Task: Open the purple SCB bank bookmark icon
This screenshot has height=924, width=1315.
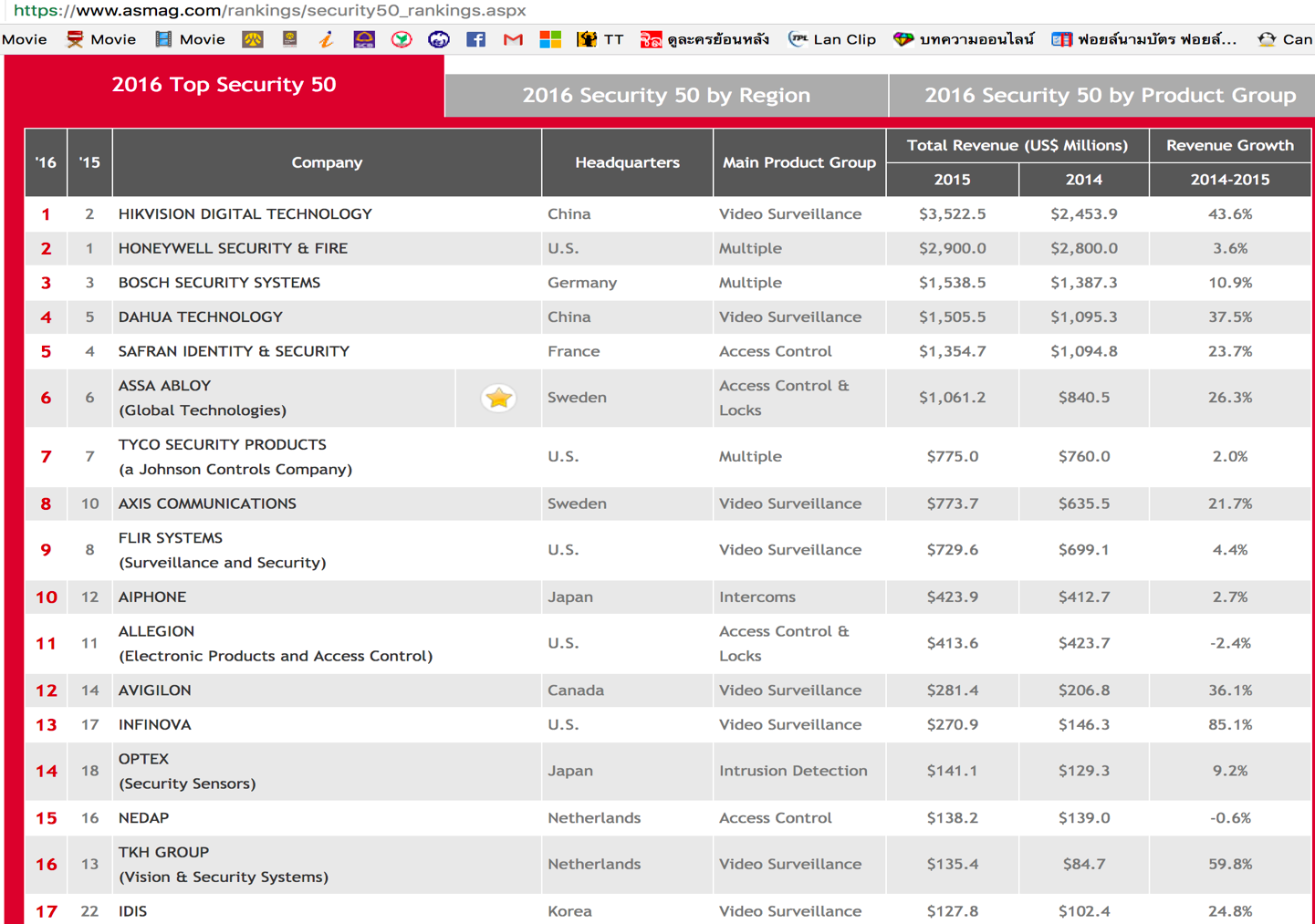Action: [364, 39]
